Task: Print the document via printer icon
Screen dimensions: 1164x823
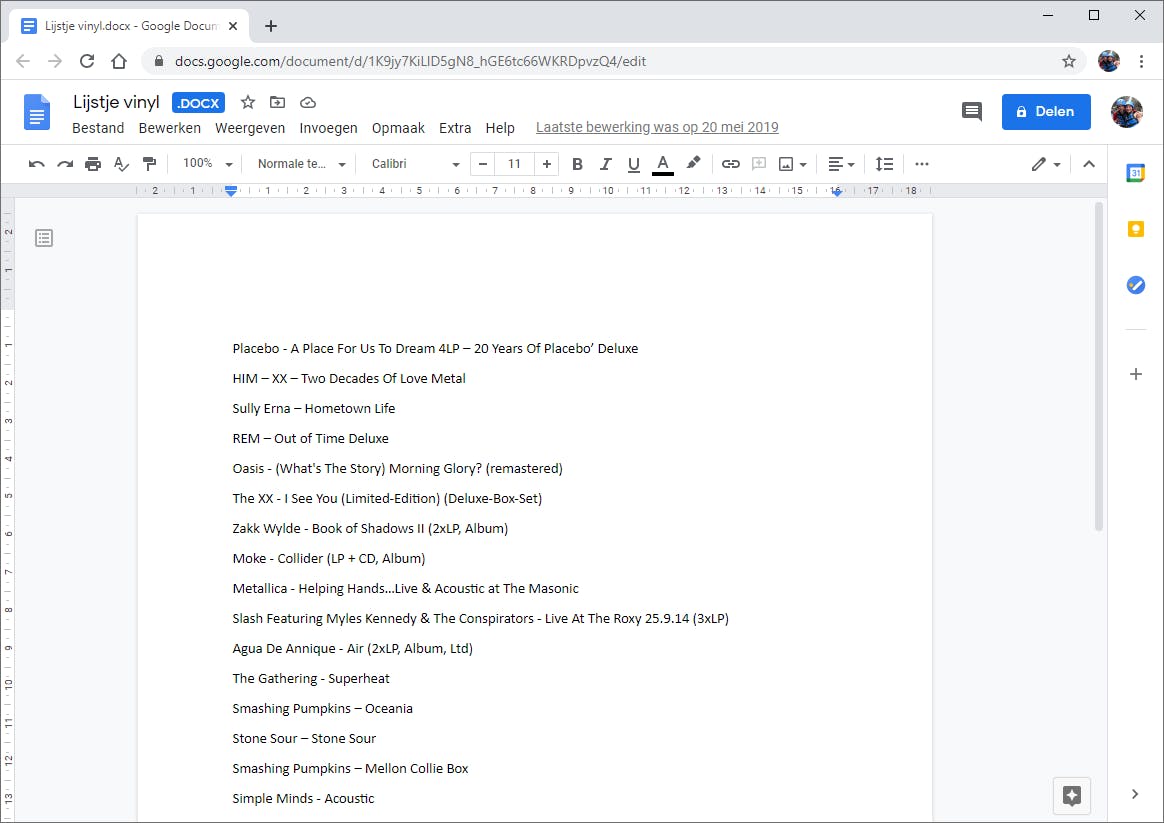Action: coord(93,164)
